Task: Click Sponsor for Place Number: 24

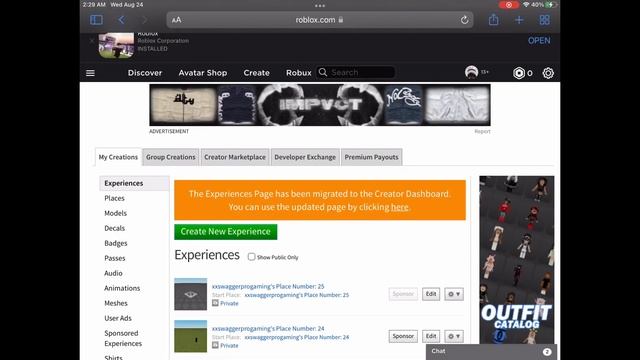Action: (x=403, y=336)
